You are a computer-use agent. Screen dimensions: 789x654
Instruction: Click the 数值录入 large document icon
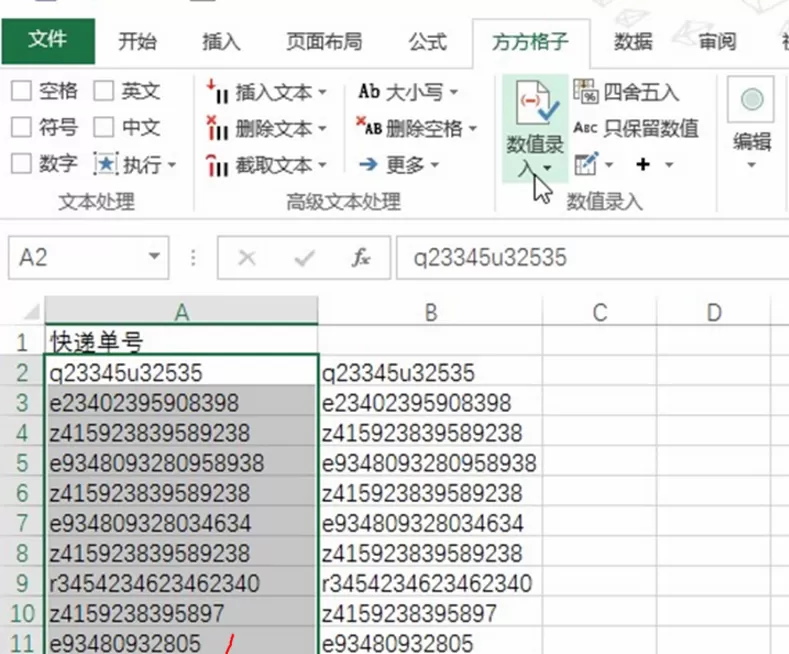pos(535,103)
